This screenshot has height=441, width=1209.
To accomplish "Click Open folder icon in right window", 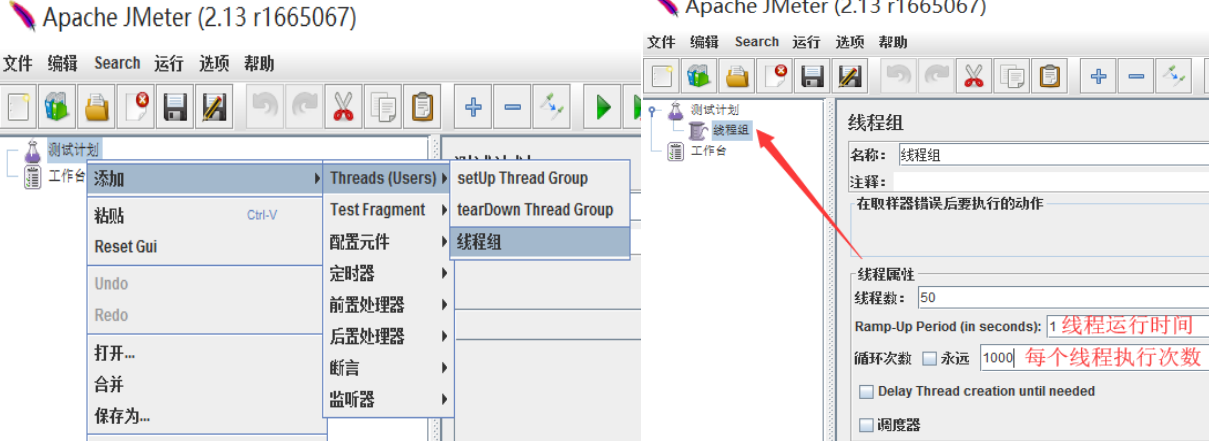I will [x=737, y=76].
